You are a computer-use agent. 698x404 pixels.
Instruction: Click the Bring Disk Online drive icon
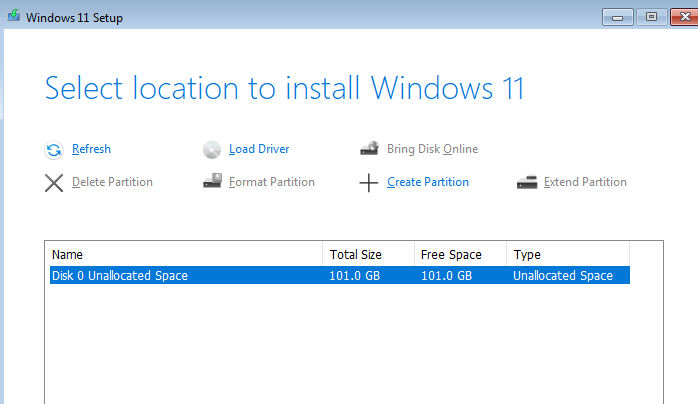[369, 148]
